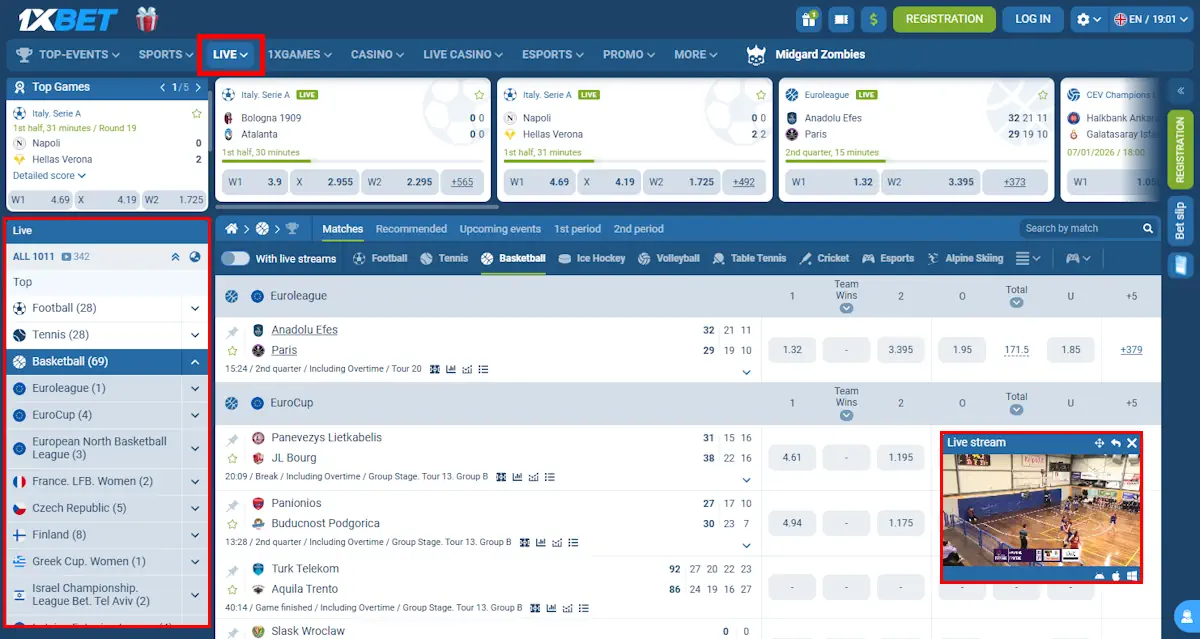Select the Ice Hockey sport filter
The width and height of the screenshot is (1200, 639).
(593, 258)
